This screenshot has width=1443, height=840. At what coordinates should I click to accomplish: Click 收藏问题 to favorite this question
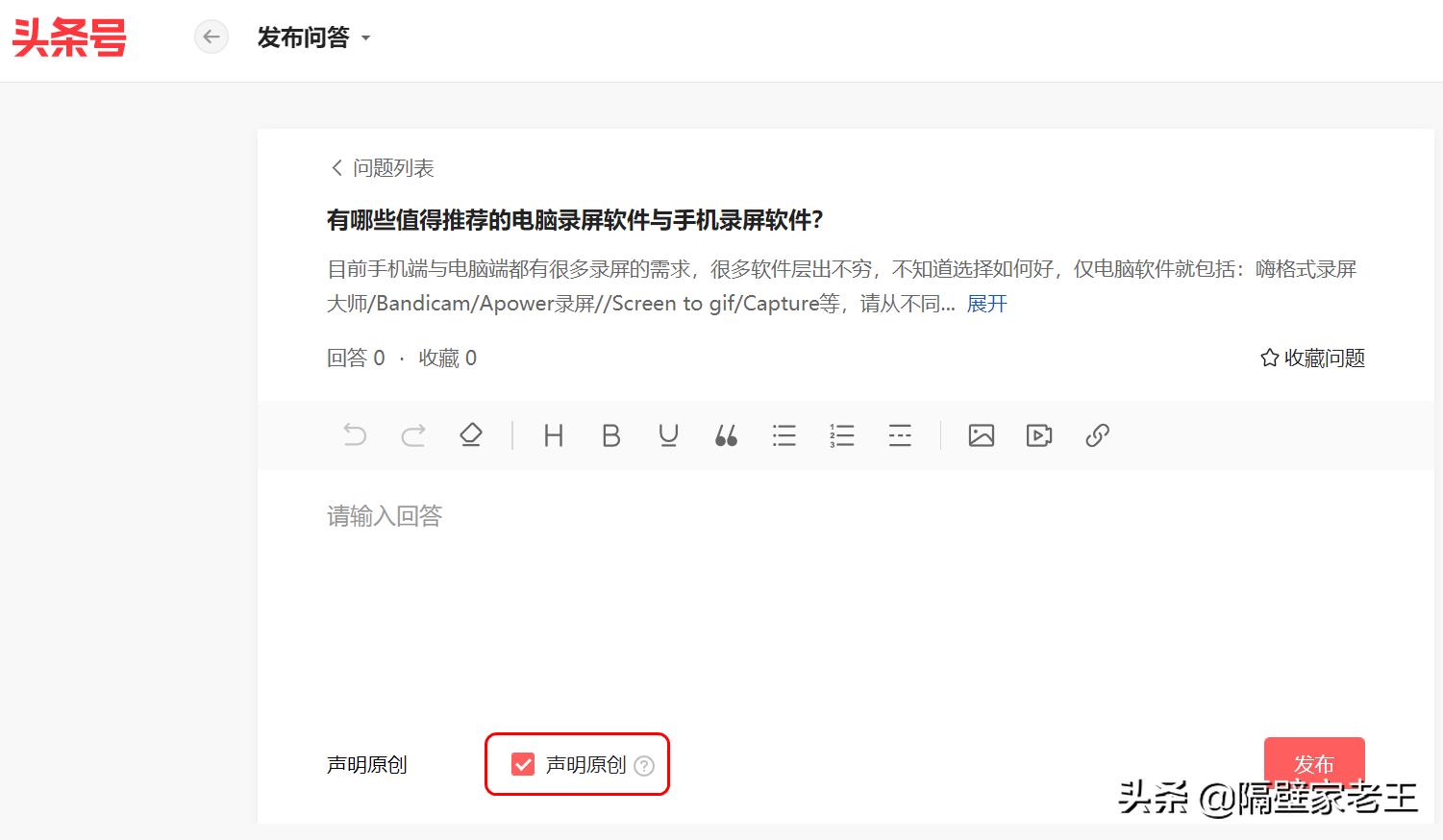pyautogui.click(x=1310, y=357)
